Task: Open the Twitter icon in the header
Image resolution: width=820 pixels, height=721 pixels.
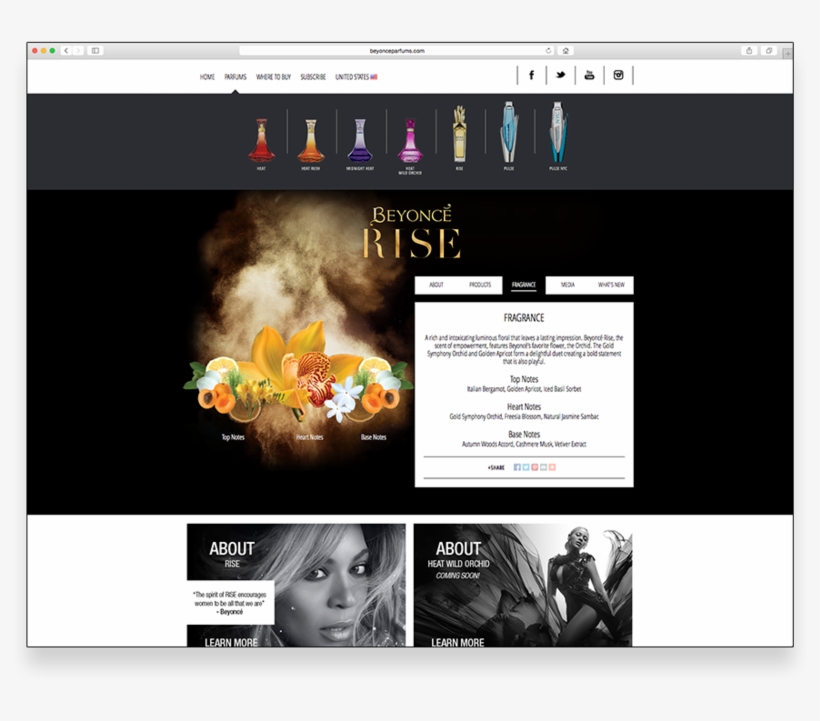Action: click(561, 75)
